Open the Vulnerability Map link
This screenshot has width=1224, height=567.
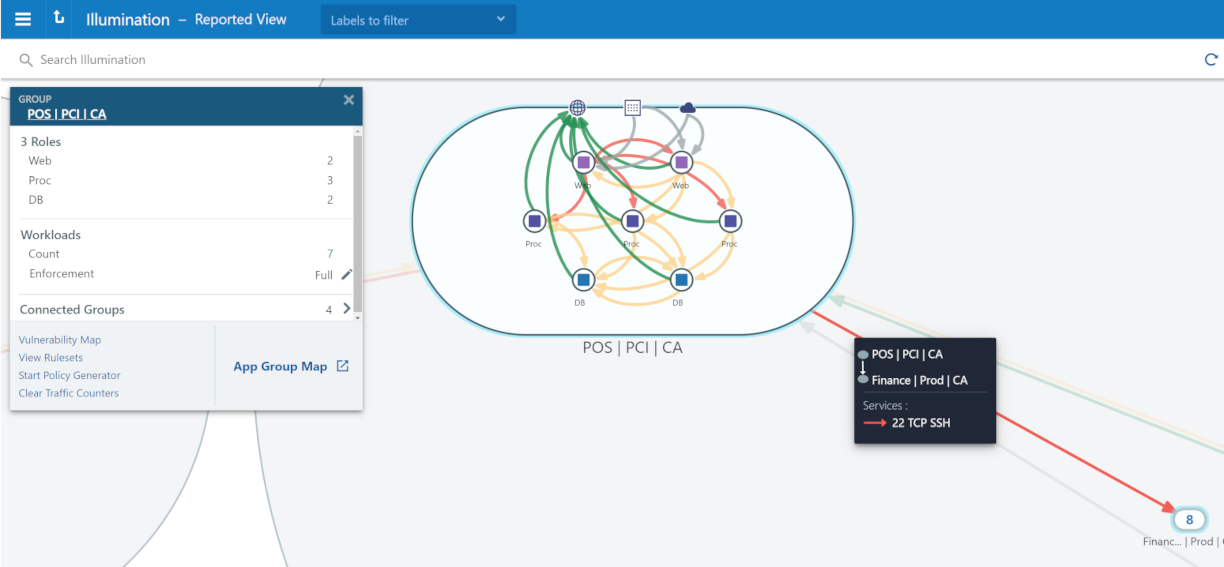click(60, 340)
